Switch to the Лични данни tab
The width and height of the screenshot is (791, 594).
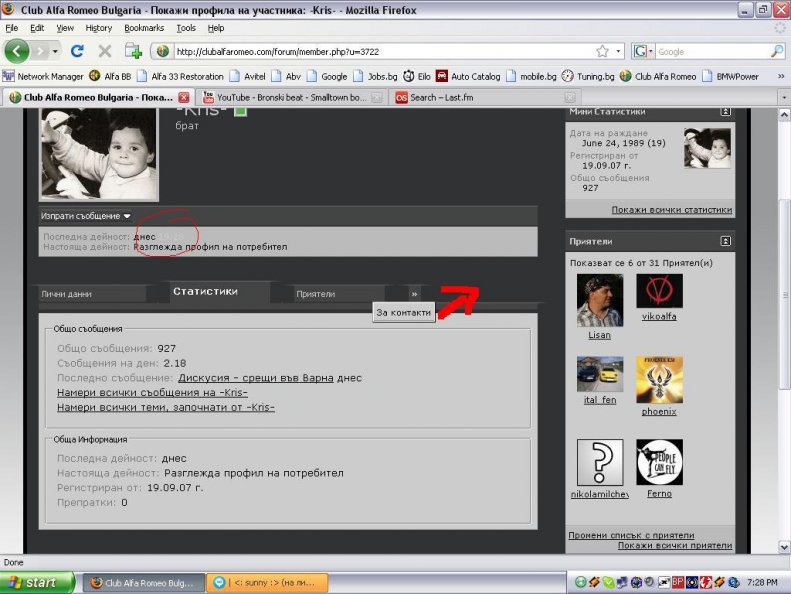(66, 295)
